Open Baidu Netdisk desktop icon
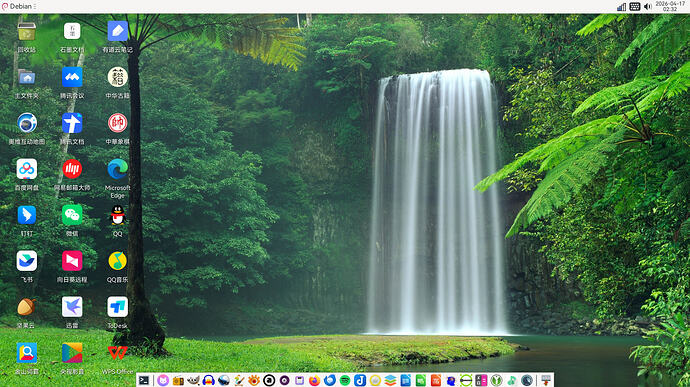690x387 pixels. coord(27,169)
